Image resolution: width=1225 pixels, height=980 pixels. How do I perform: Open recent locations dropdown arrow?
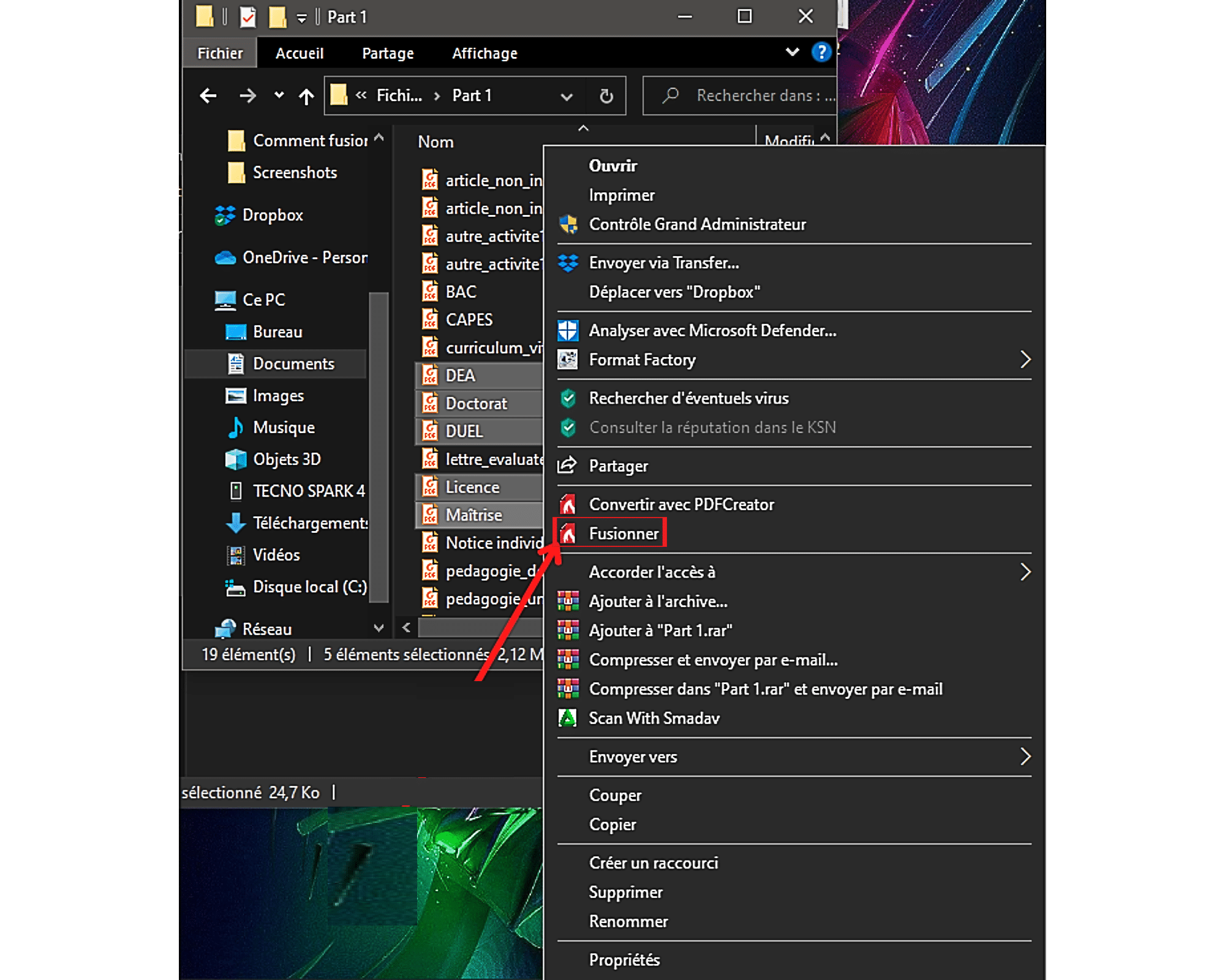click(x=279, y=96)
